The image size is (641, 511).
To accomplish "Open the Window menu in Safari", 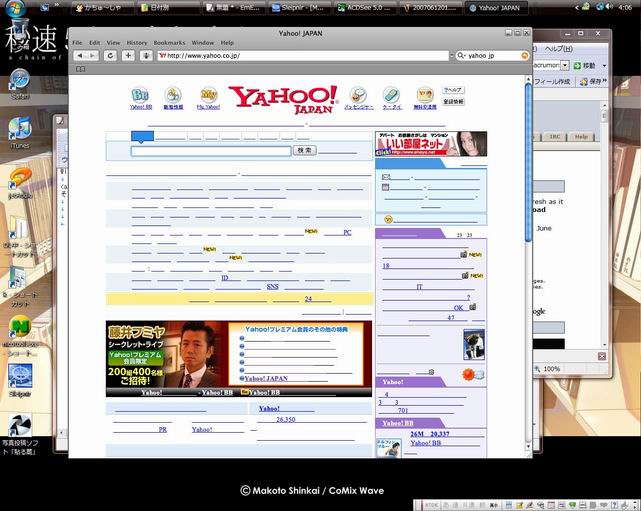I will click(x=203, y=43).
